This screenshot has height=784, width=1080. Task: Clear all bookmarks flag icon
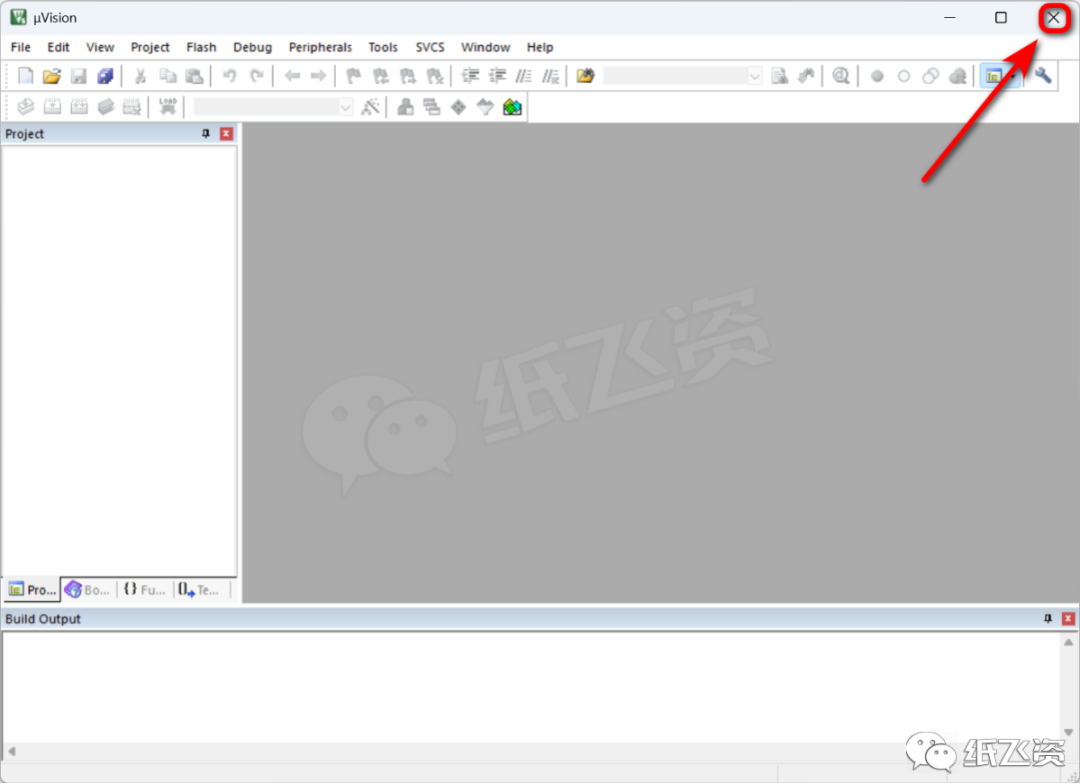[x=435, y=76]
